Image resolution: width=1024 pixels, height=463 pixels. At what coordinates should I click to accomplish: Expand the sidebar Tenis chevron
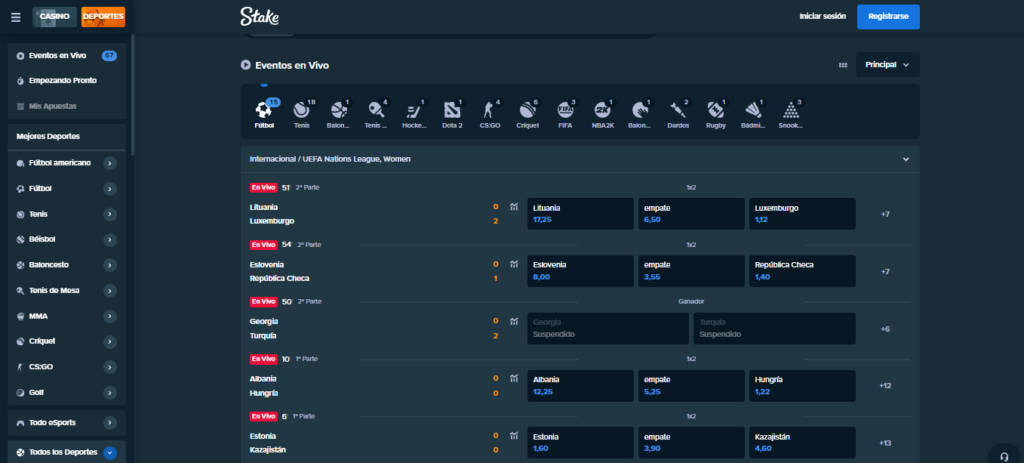point(110,214)
